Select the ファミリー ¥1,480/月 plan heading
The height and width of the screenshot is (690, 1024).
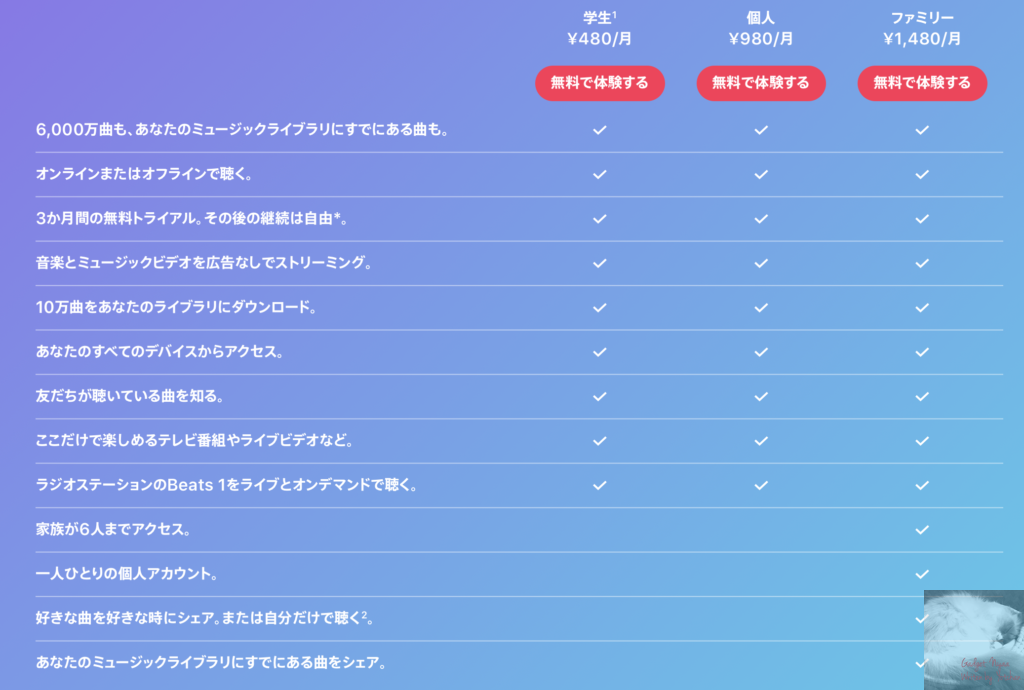922,29
